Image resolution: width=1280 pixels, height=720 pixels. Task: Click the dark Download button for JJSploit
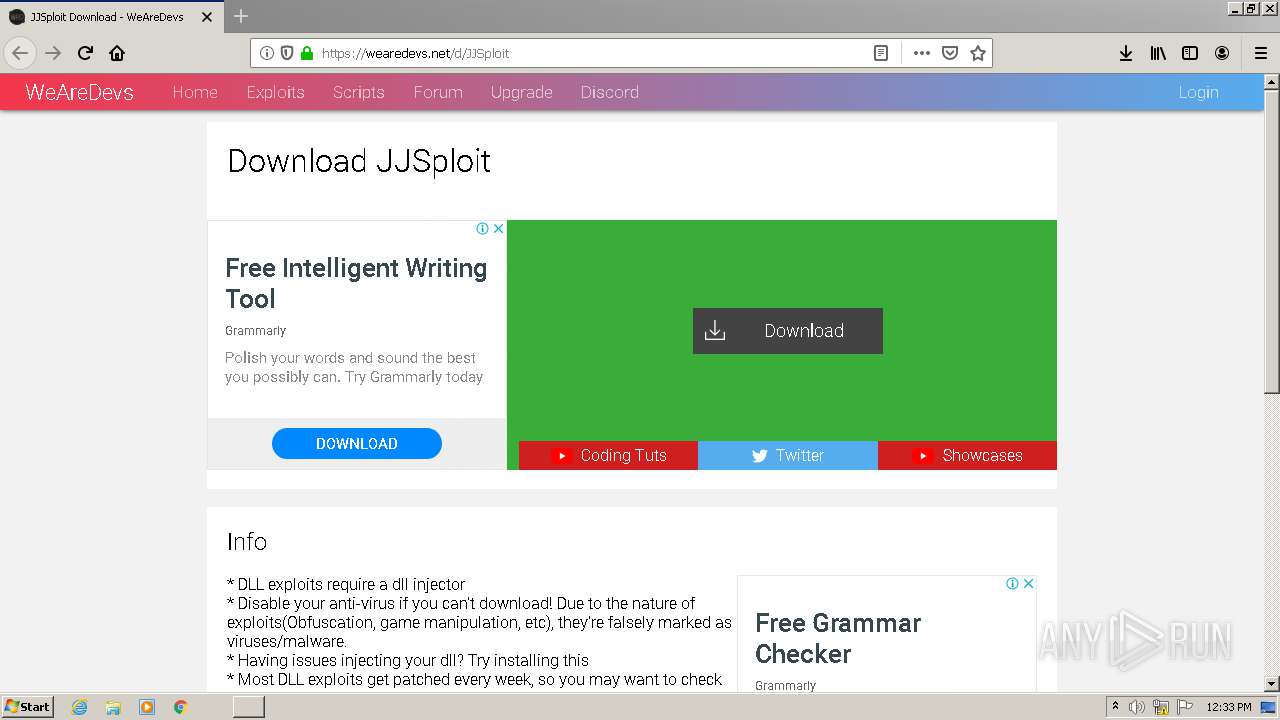788,331
